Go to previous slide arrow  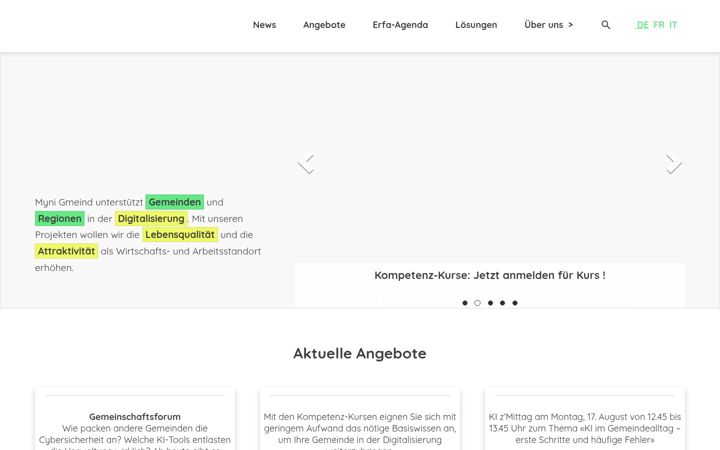306,164
